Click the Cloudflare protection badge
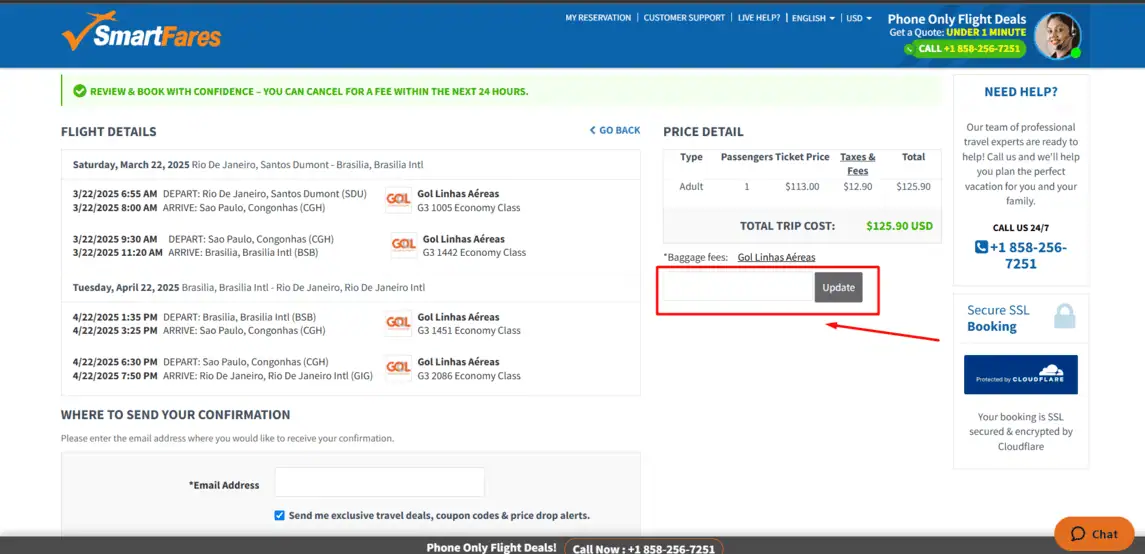 click(x=1020, y=374)
